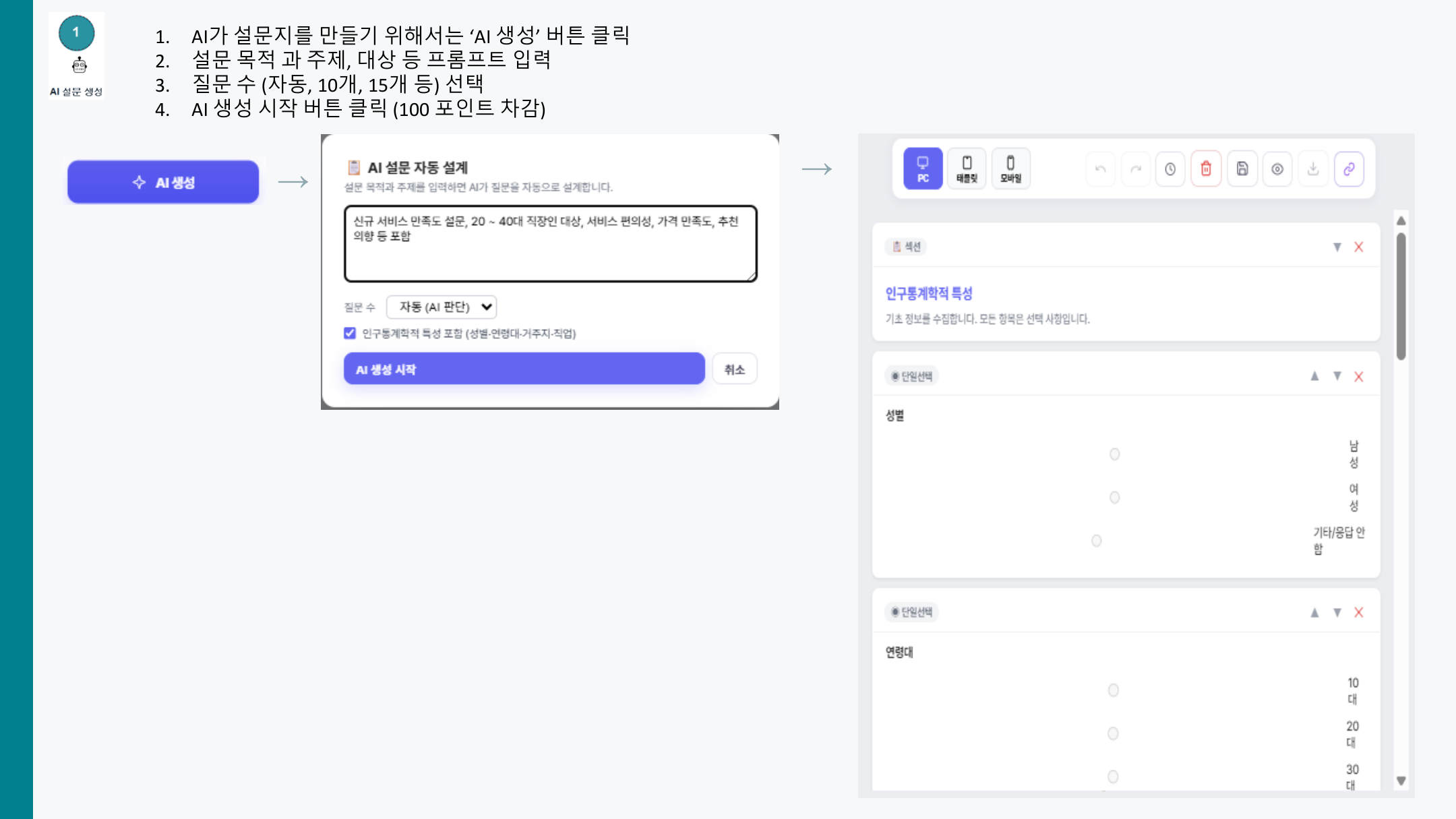Image resolution: width=1456 pixels, height=819 pixels.
Task: Click the vertical scrollbar thumb in preview
Action: point(1401,297)
